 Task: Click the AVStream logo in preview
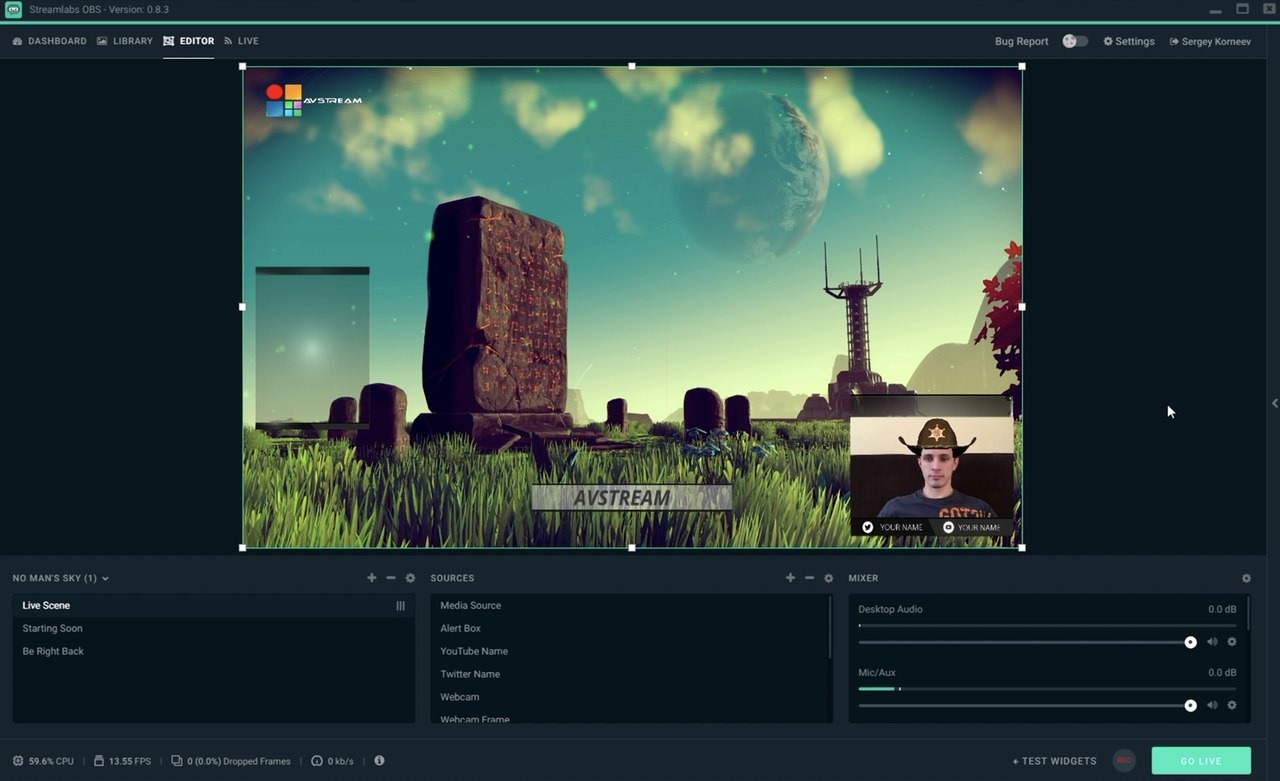coord(313,100)
